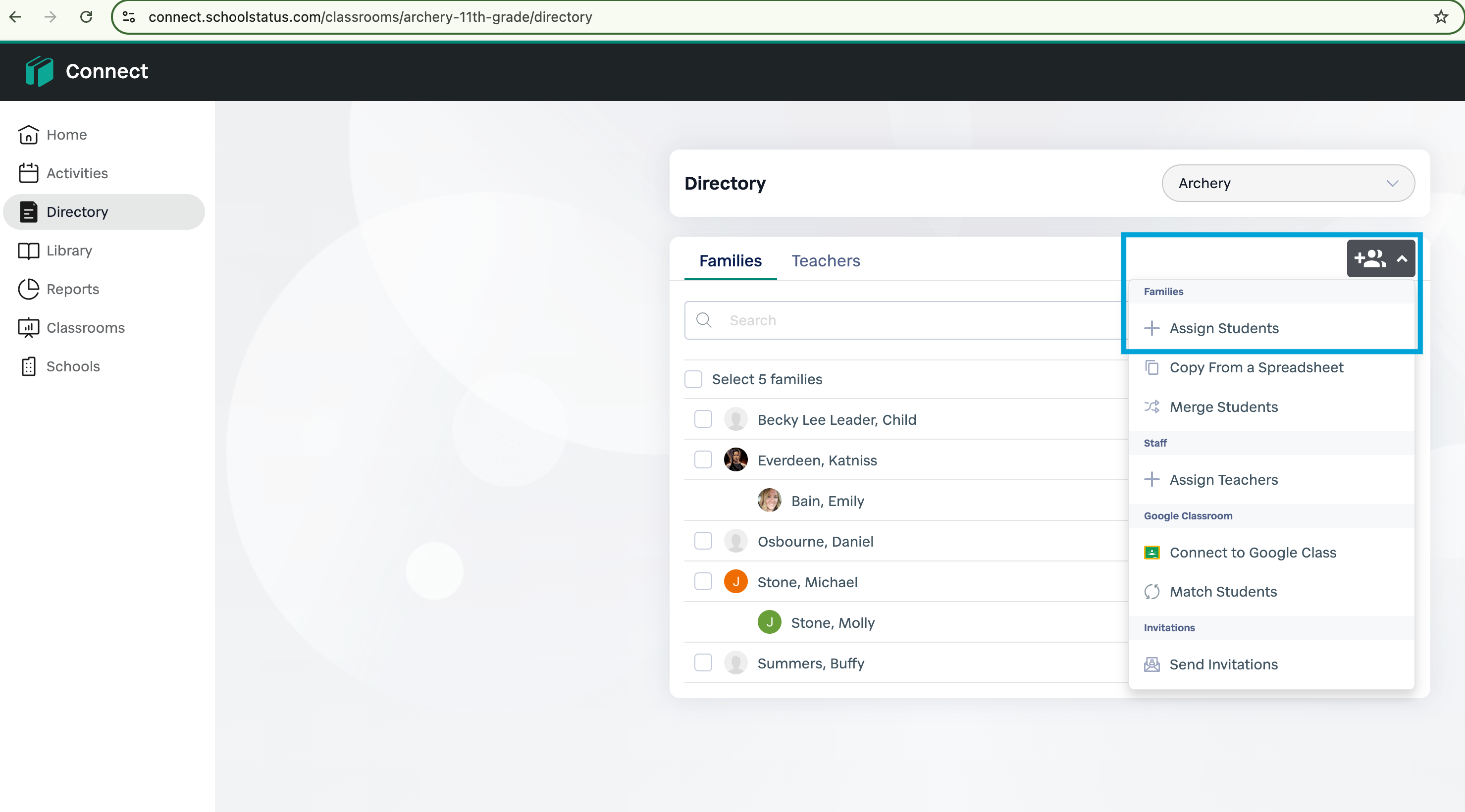
Task: Bookmark page with star icon
Action: 1441,17
